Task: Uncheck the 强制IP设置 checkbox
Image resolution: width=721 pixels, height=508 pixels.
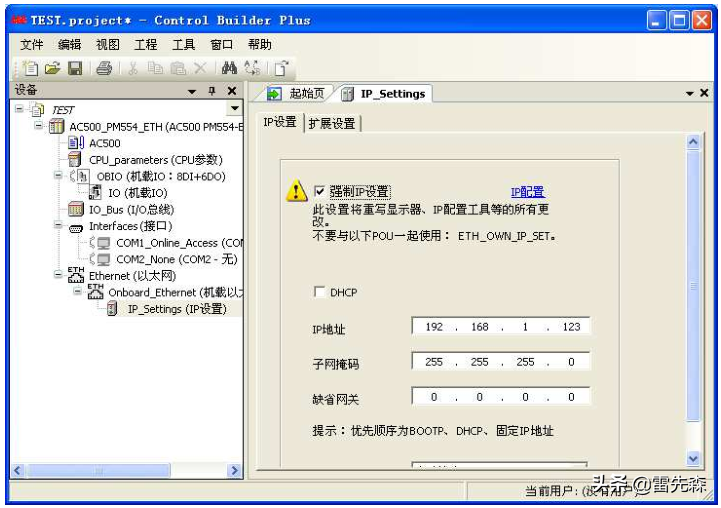Action: click(x=320, y=191)
